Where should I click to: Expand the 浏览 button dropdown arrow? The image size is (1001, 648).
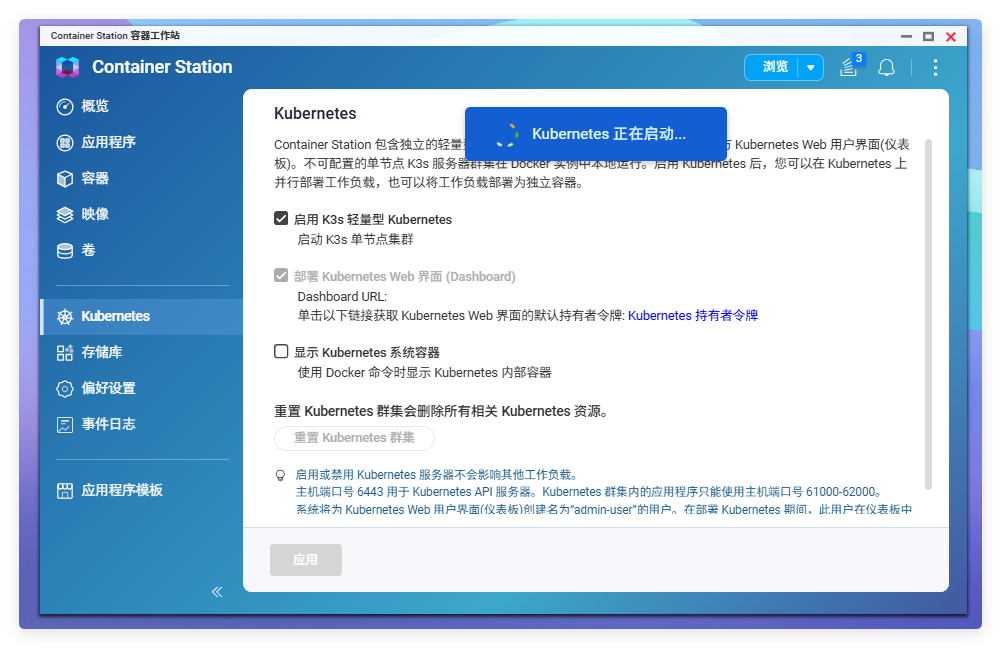(x=811, y=67)
